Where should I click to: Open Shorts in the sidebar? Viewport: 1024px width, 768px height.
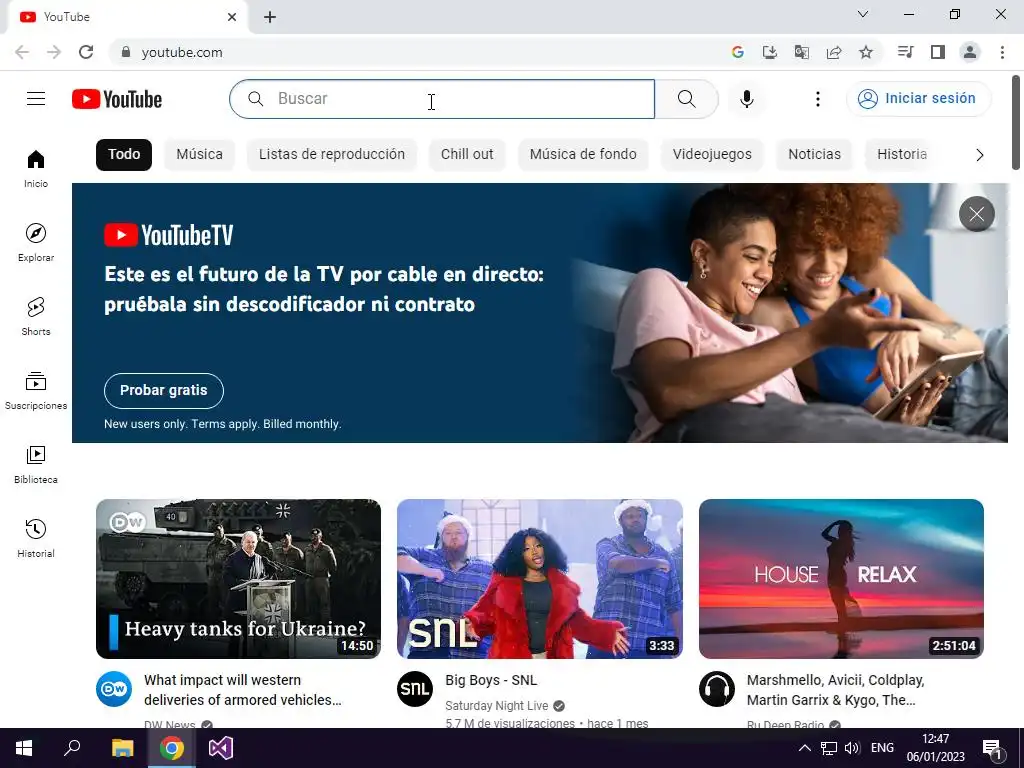point(36,316)
